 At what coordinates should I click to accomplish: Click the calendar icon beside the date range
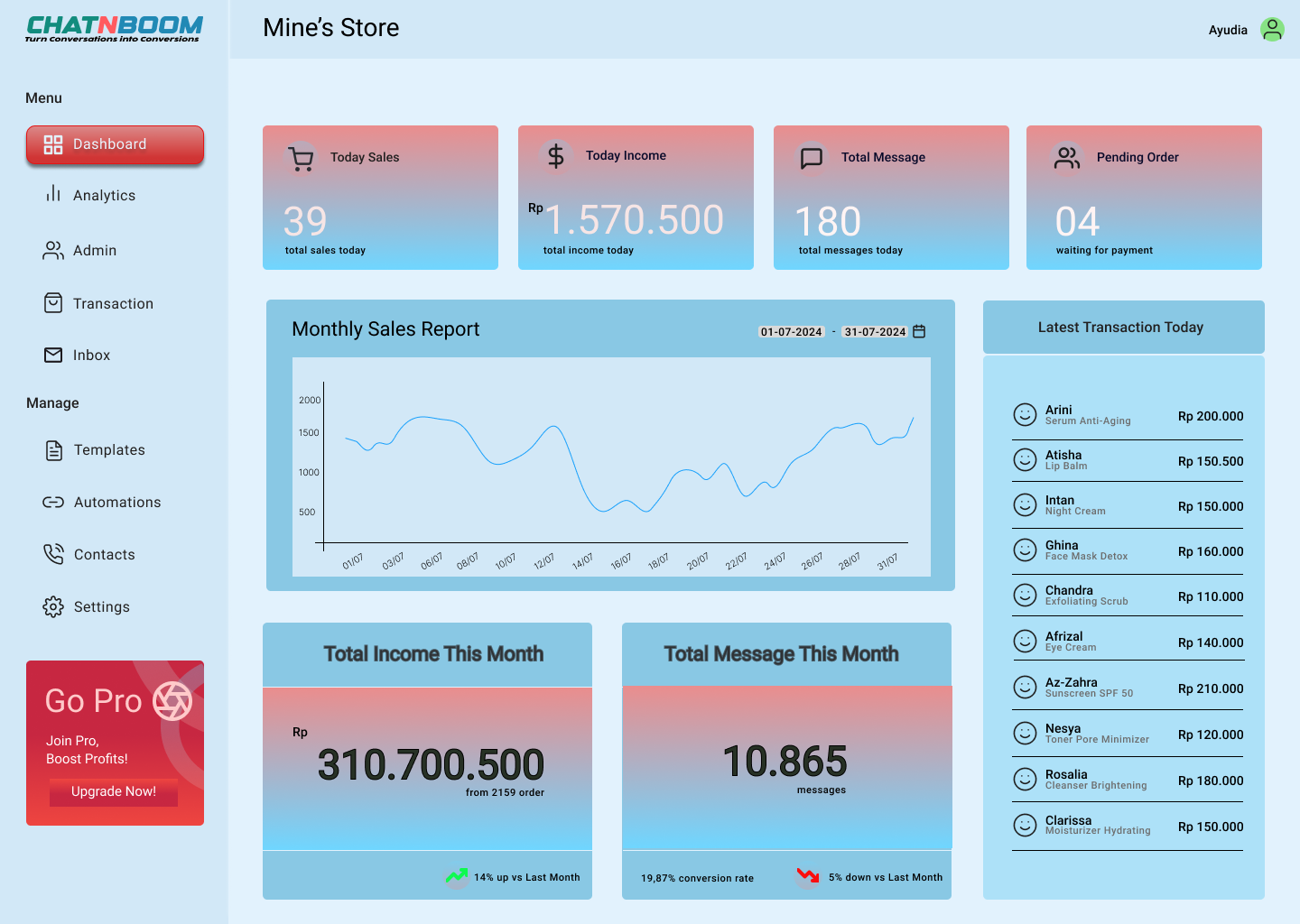(x=919, y=331)
